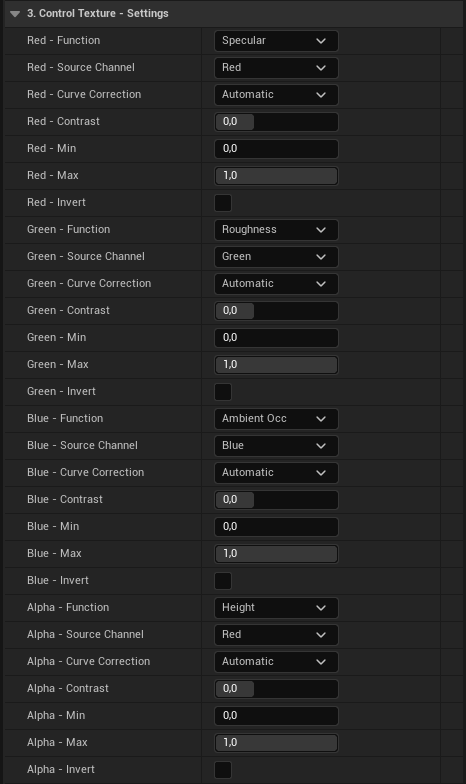Select the Blue - Source Channel dropdown
Viewport: 466px width, 784px height.
pyautogui.click(x=276, y=446)
